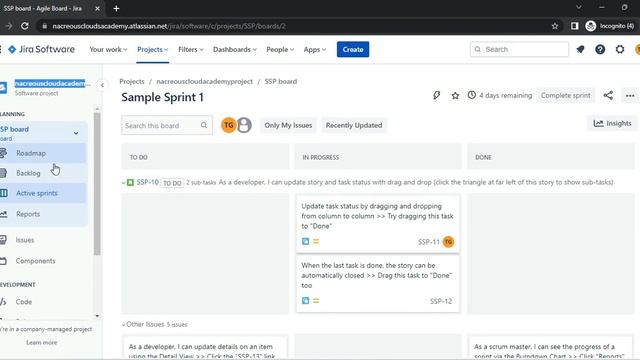Go to Projects breadcrumb
Viewport: 640px width, 360px height.
[x=132, y=81]
